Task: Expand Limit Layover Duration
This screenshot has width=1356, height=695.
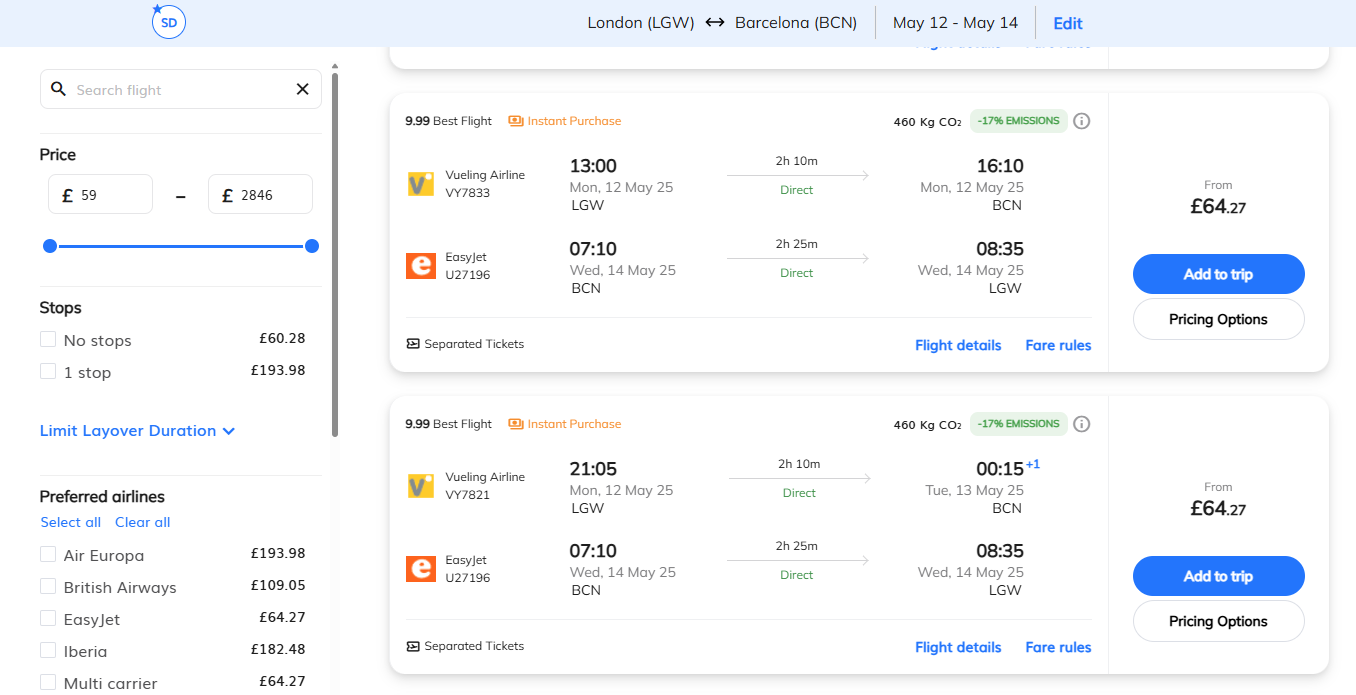Action: pyautogui.click(x=137, y=431)
